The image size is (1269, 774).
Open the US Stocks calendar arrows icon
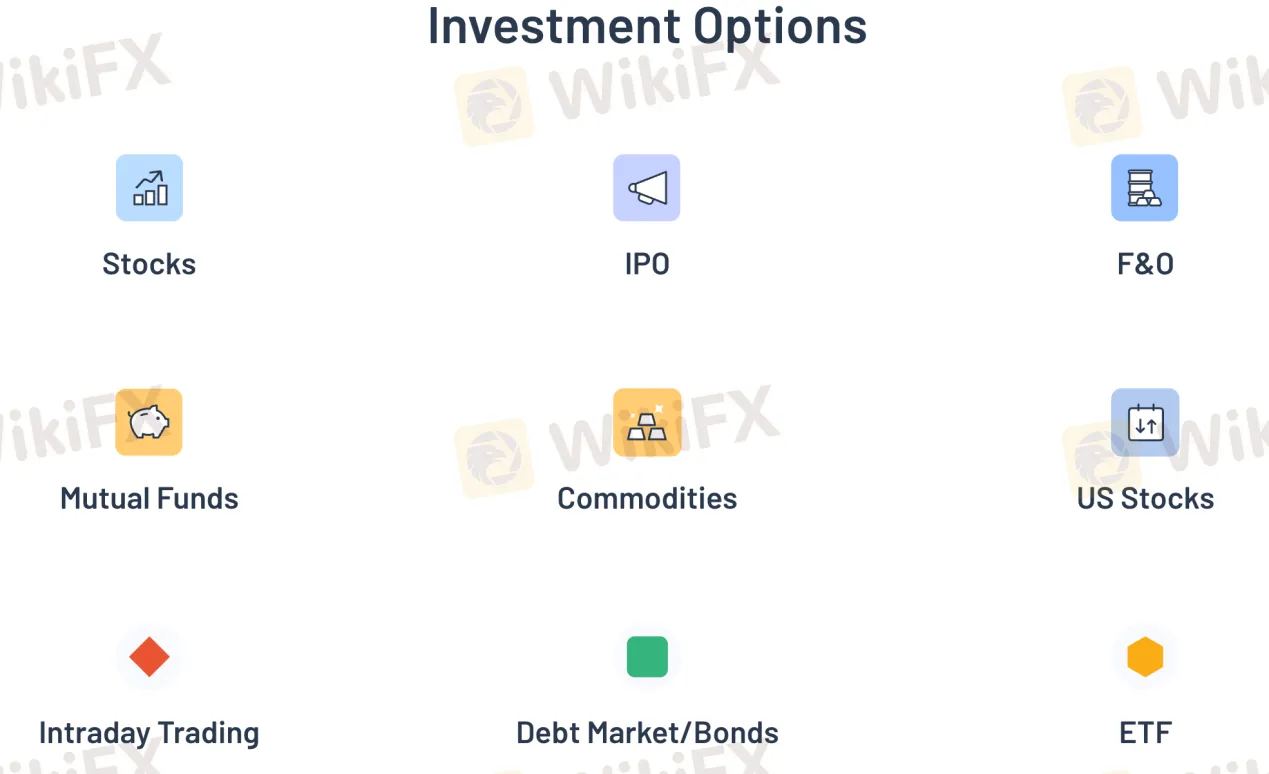click(1144, 422)
